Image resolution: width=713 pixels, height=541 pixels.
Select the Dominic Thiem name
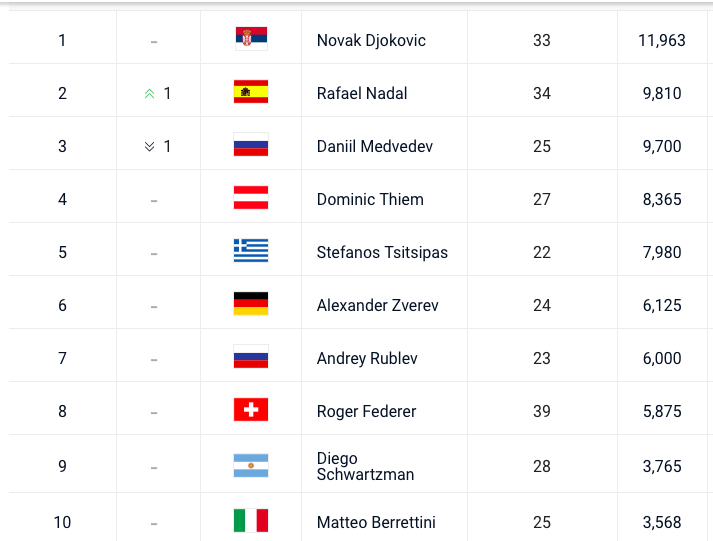pyautogui.click(x=370, y=199)
